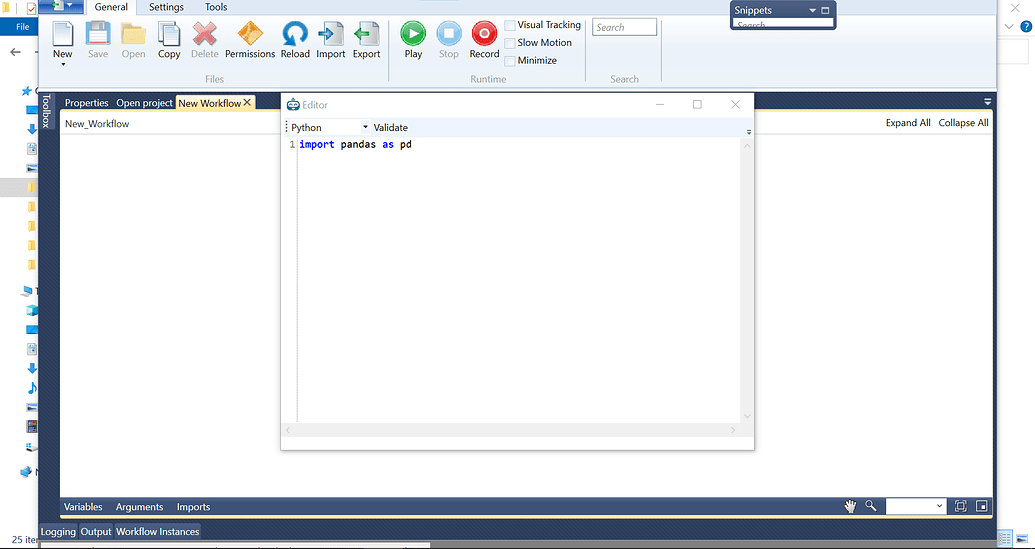Close the New Workflow tab with its X
This screenshot has height=549, width=1035.
click(247, 102)
